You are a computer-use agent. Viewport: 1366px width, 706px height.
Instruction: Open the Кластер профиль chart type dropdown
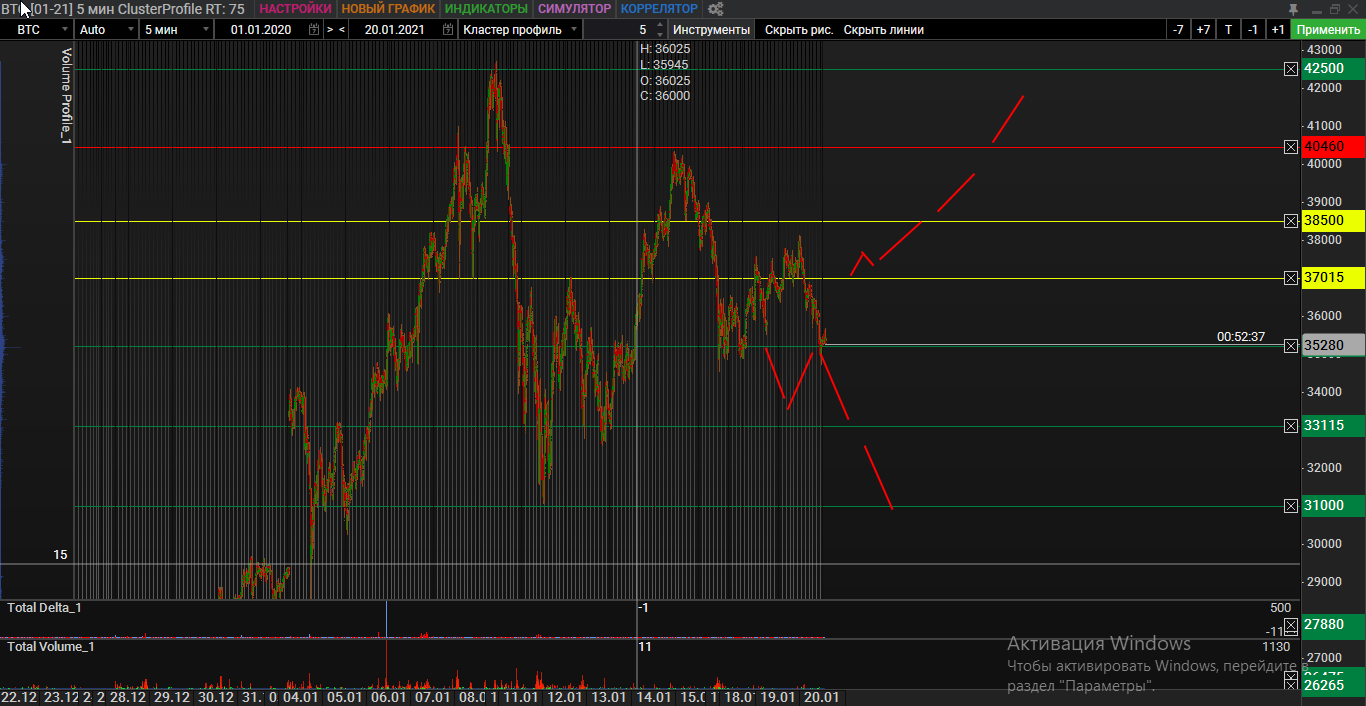tap(573, 30)
